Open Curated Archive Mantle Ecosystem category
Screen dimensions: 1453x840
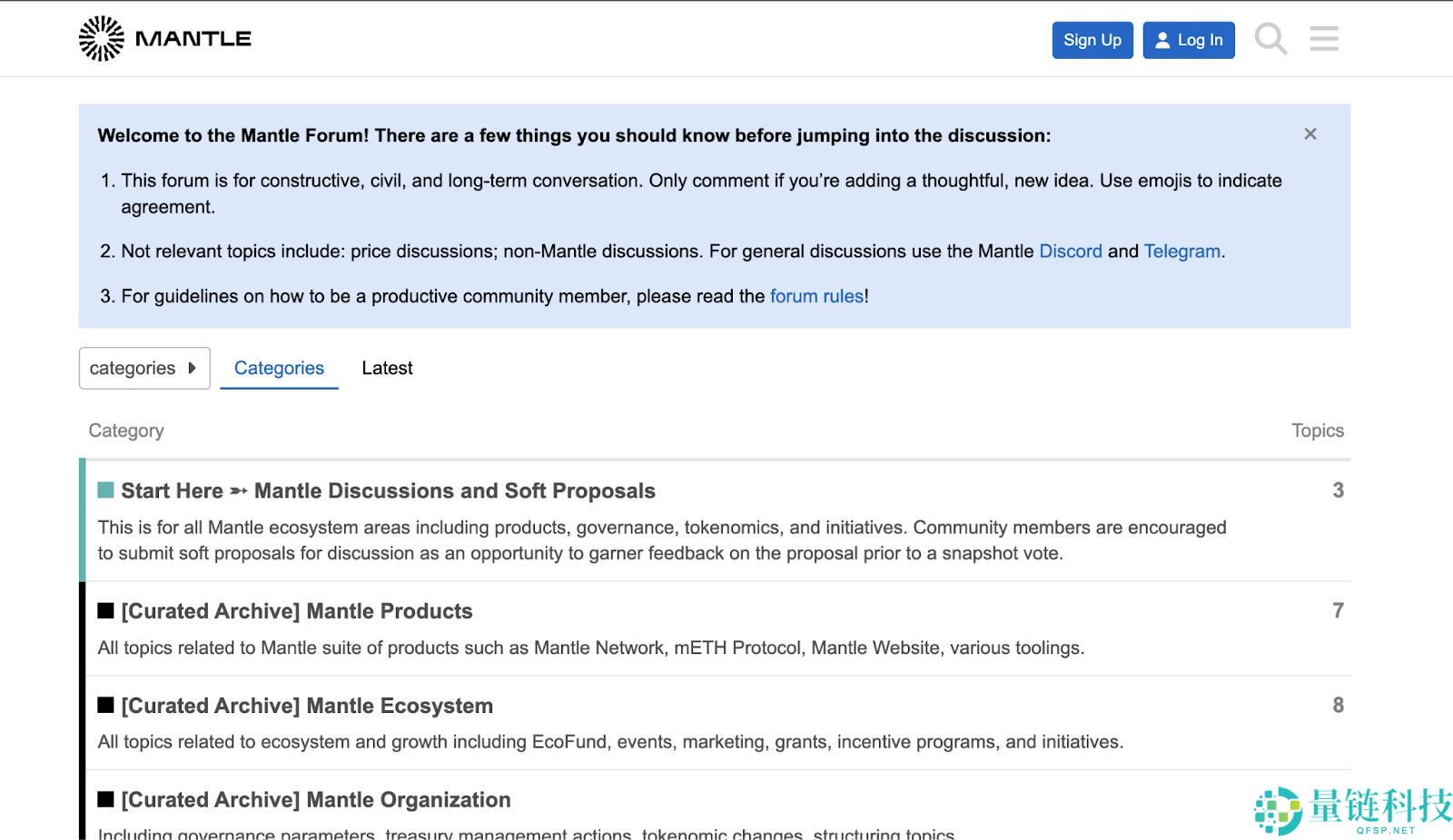pos(307,706)
